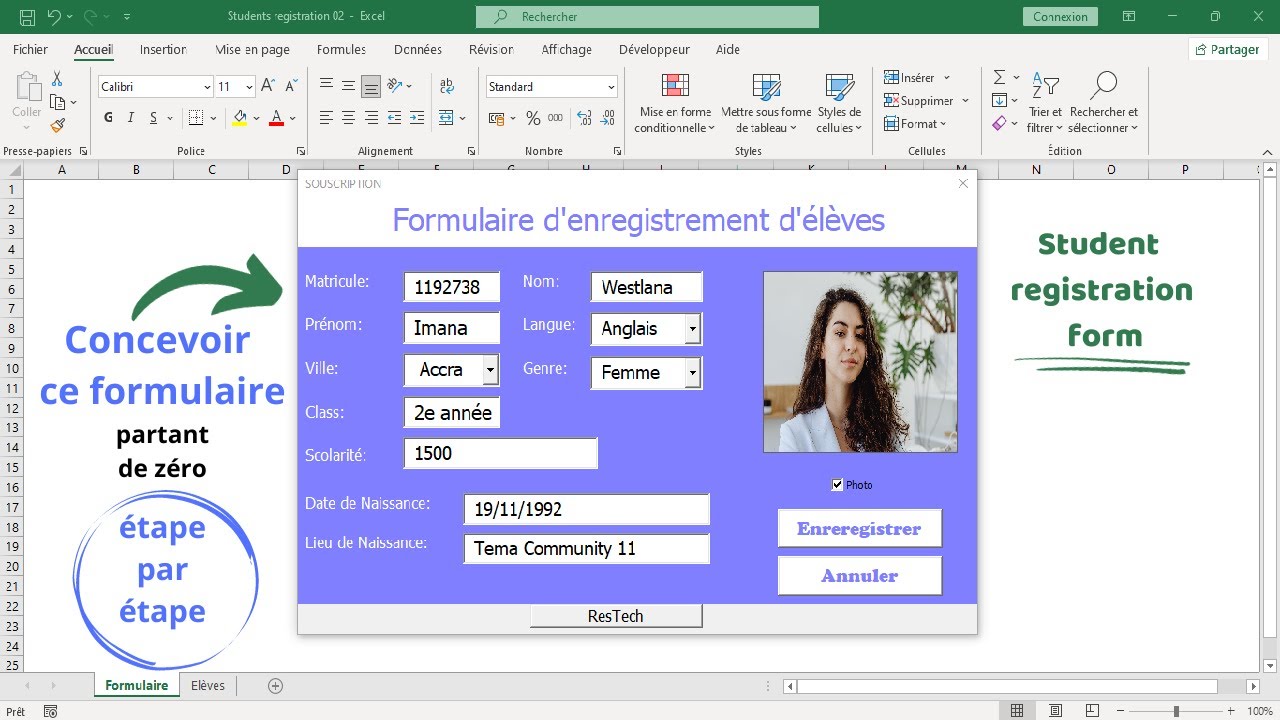Click the Percent style icon
This screenshot has height=720, width=1280.
tap(533, 118)
